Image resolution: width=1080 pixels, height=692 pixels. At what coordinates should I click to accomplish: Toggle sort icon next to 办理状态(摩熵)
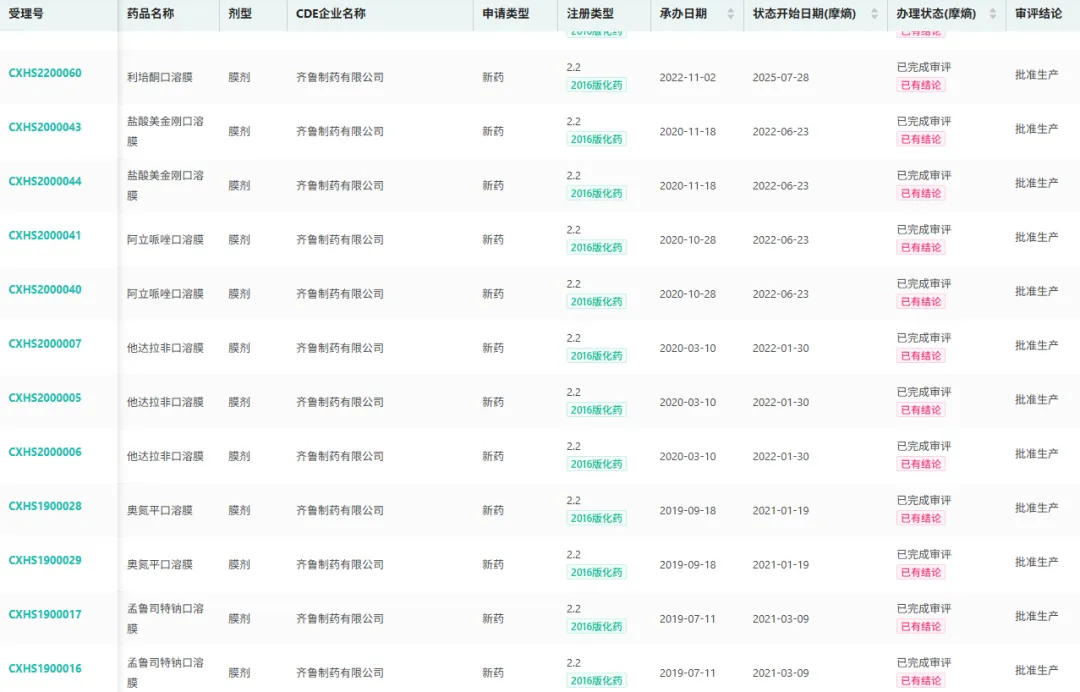tap(993, 14)
